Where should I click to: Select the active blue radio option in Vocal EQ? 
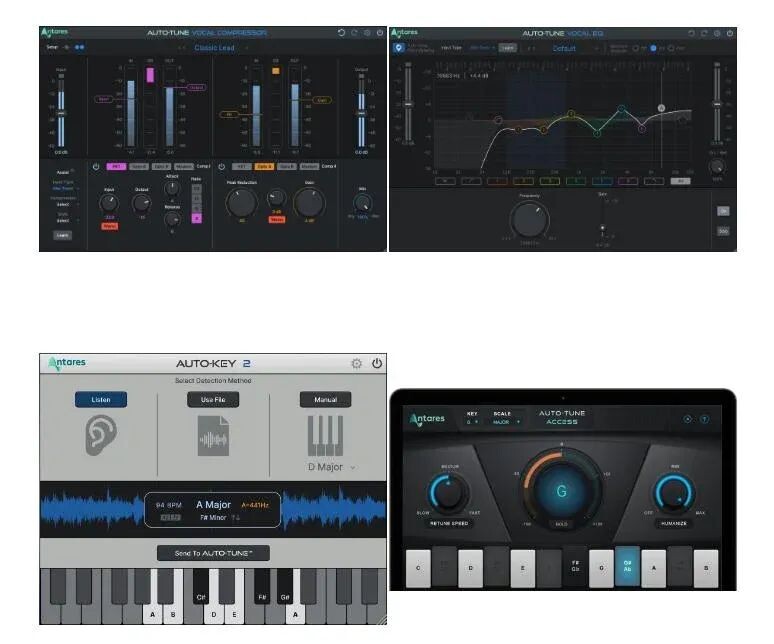[x=654, y=48]
